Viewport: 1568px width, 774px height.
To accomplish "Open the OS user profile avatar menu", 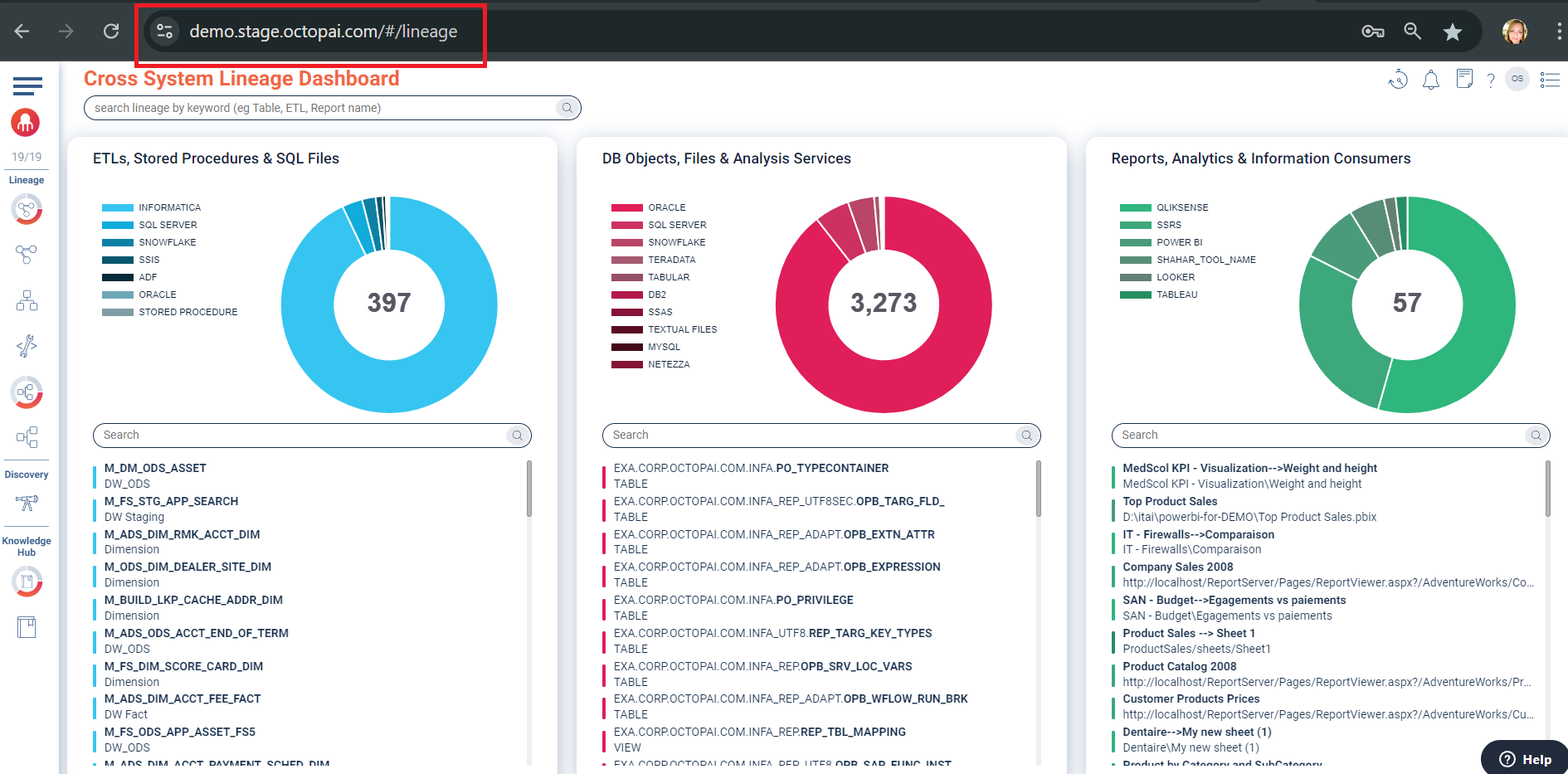I will (x=1517, y=79).
